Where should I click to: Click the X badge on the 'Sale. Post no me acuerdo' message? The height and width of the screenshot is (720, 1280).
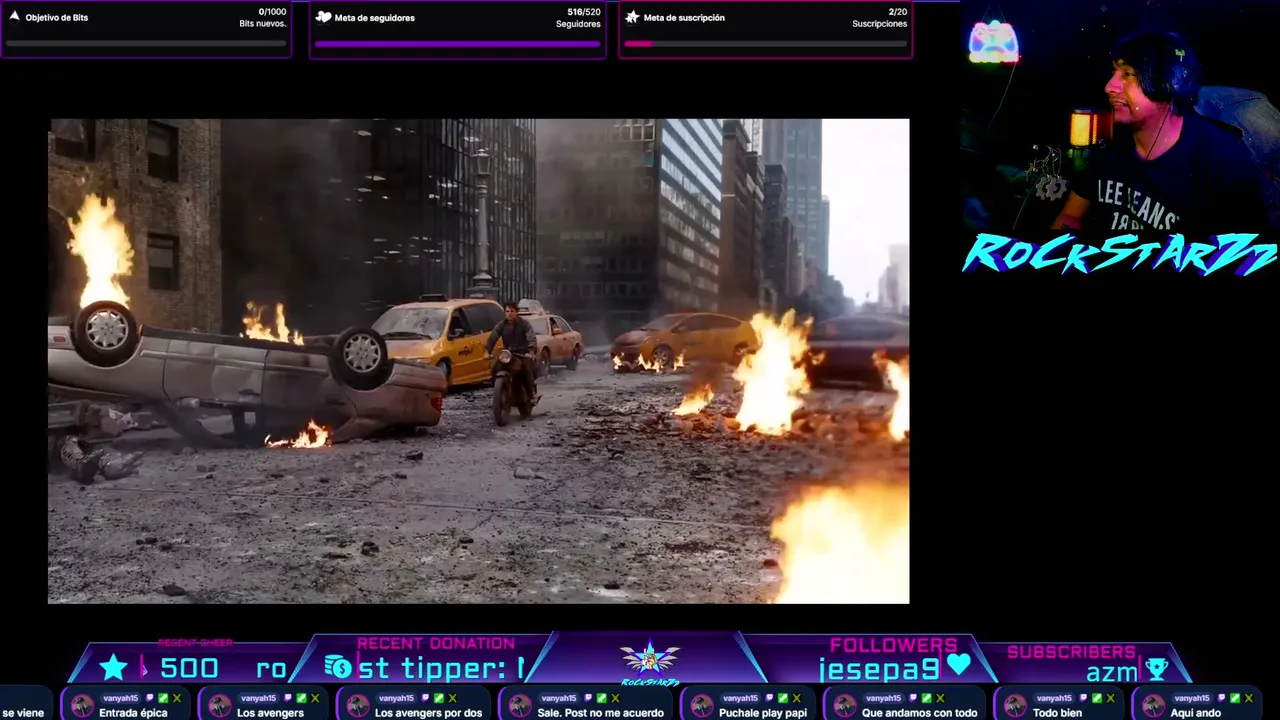615,698
